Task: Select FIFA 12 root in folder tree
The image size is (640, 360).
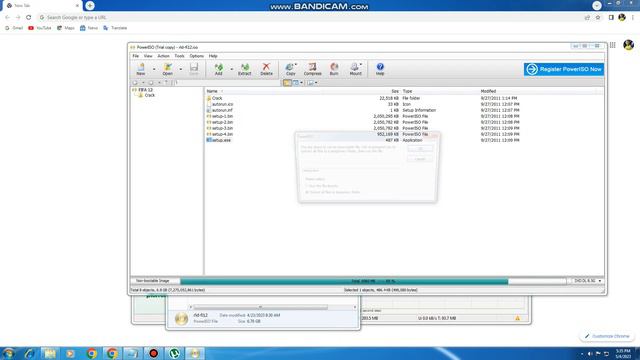Action: click(145, 90)
